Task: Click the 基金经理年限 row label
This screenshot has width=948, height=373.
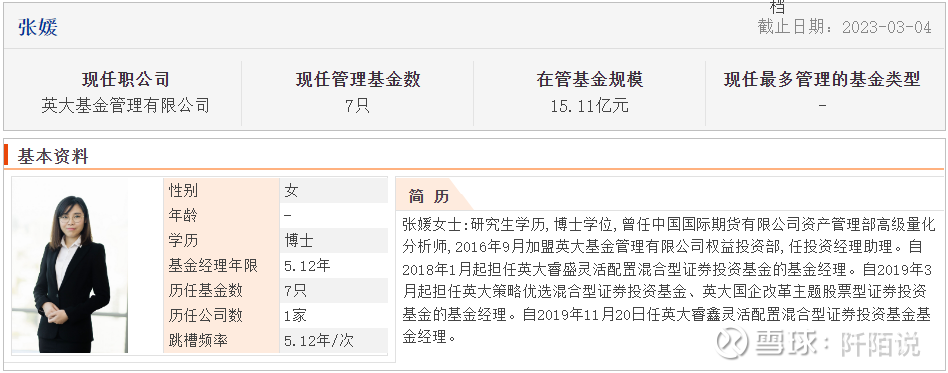Action: coord(213,265)
